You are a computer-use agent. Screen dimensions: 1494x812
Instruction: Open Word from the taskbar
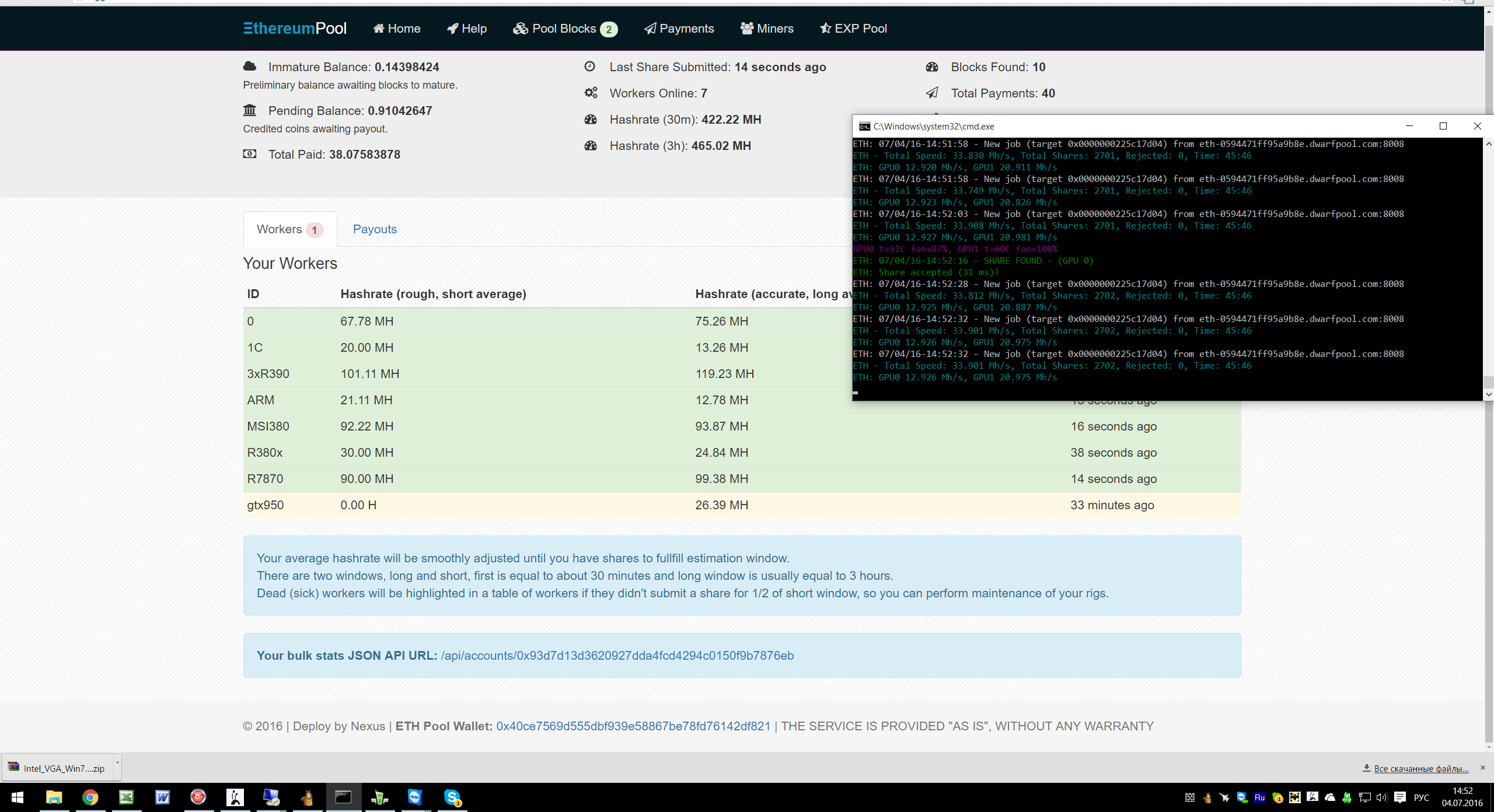point(162,797)
